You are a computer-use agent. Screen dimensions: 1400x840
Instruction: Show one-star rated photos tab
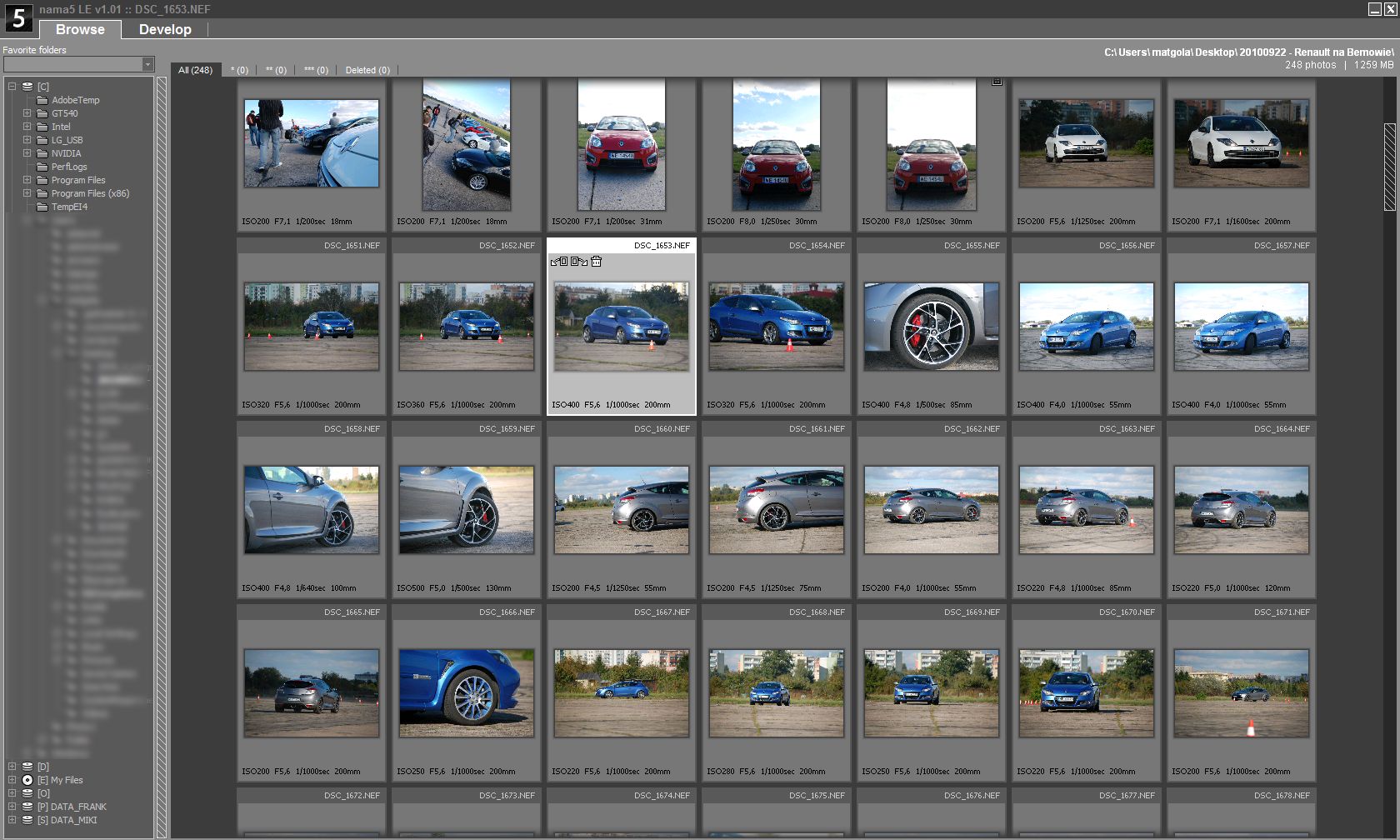pyautogui.click(x=239, y=70)
